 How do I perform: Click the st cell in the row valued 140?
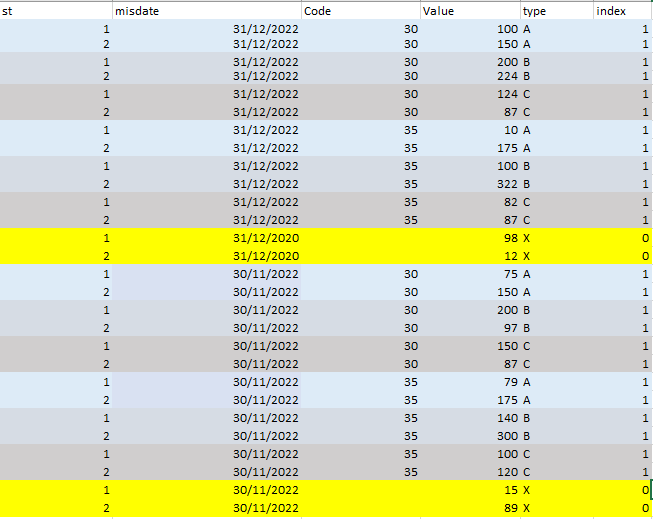pos(56,418)
